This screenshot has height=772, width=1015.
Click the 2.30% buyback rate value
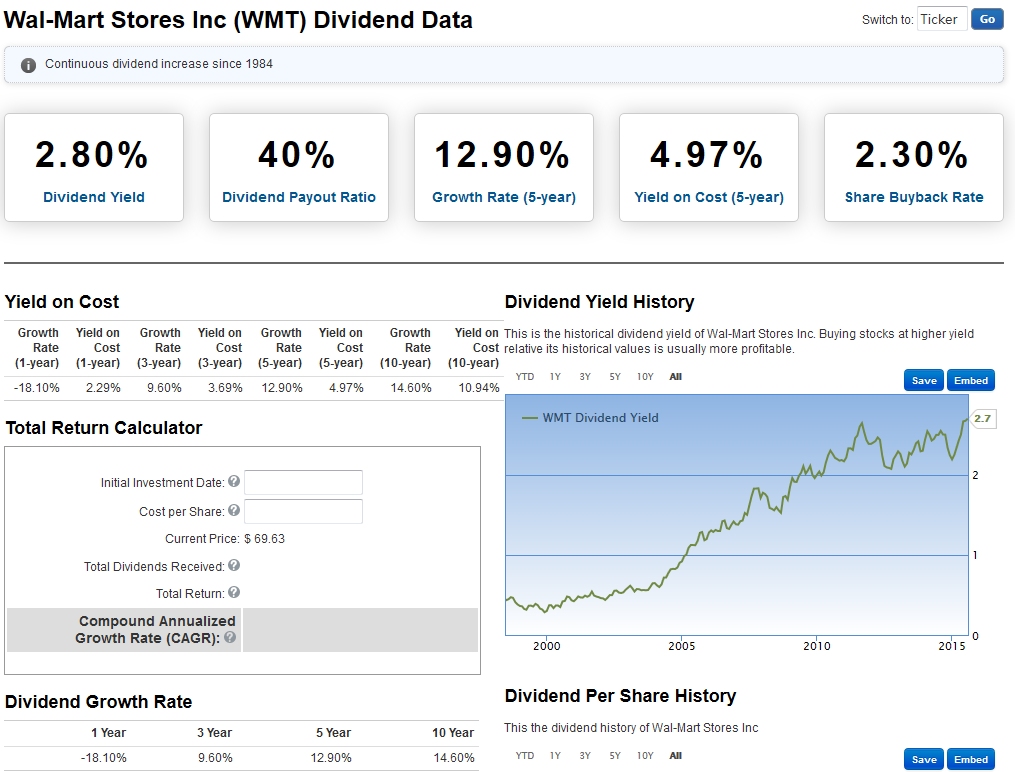(x=912, y=155)
